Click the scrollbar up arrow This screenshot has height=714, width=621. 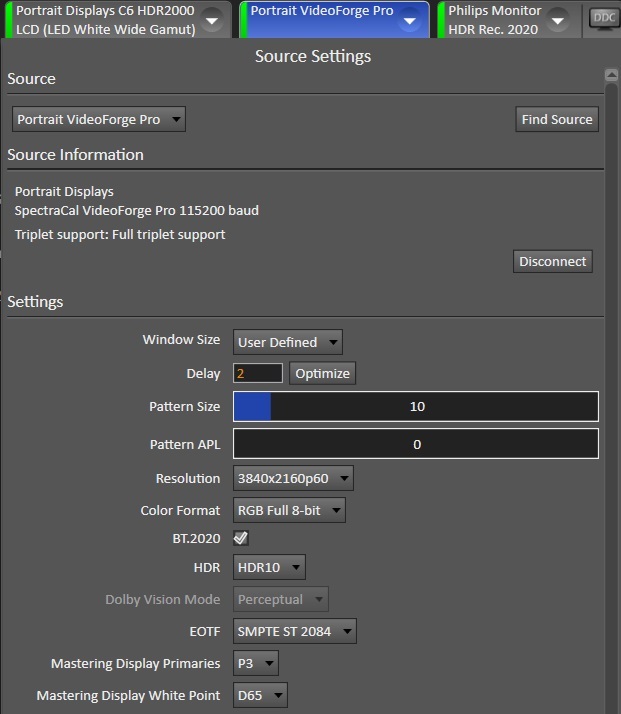tap(611, 75)
